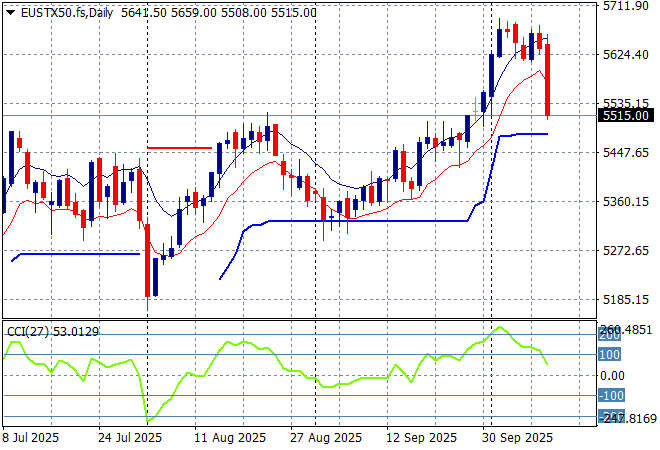Click the 5447.65 price axis label
Viewport: 660px width, 450px height.
pyautogui.click(x=625, y=152)
